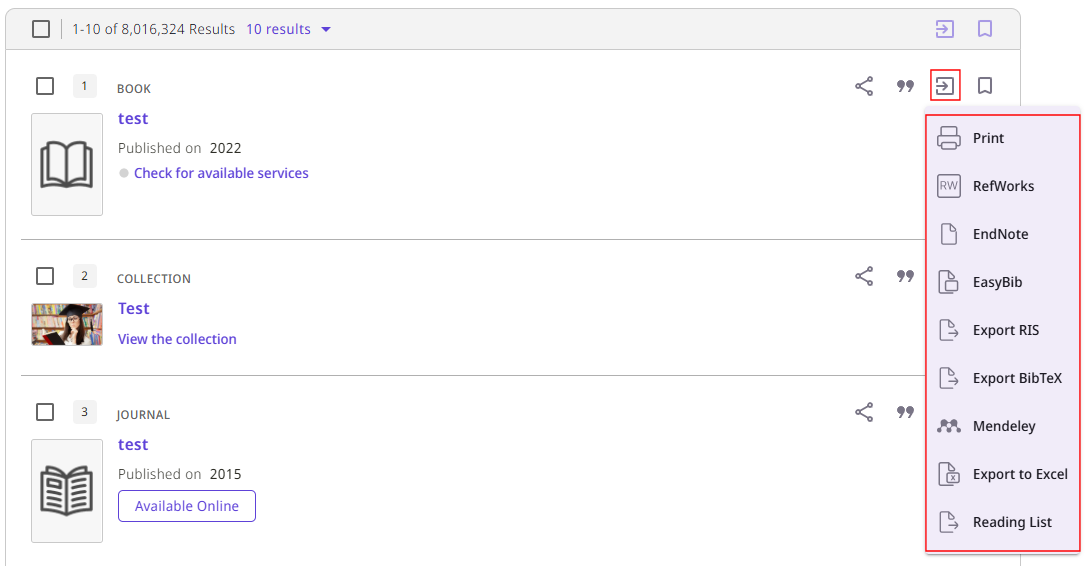1089x566 pixels.
Task: Choose RefWorks from the export menu
Action: (x=1003, y=186)
